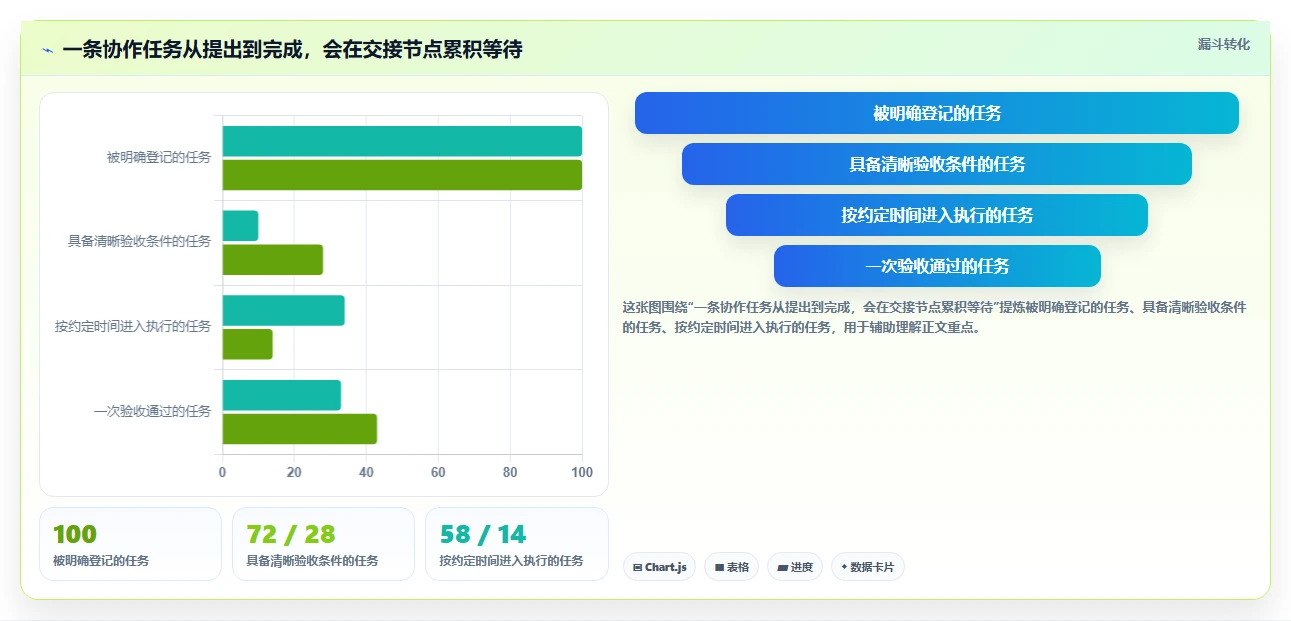Click the x-axis tick value 40

click(x=366, y=472)
